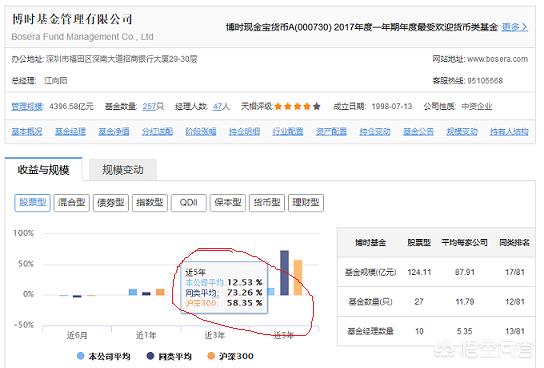The height and width of the screenshot is (368, 544).
Task: Select the 理财型 fund type
Action: pos(306,203)
